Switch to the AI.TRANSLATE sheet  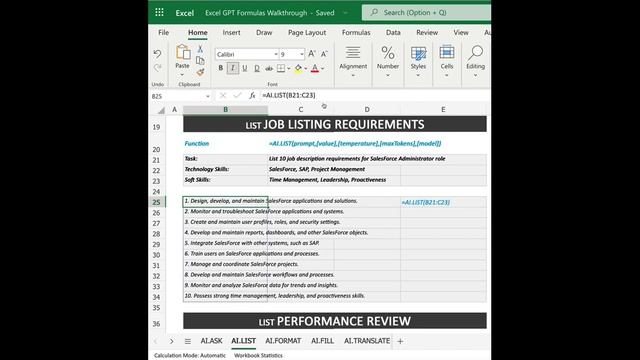pyautogui.click(x=367, y=341)
